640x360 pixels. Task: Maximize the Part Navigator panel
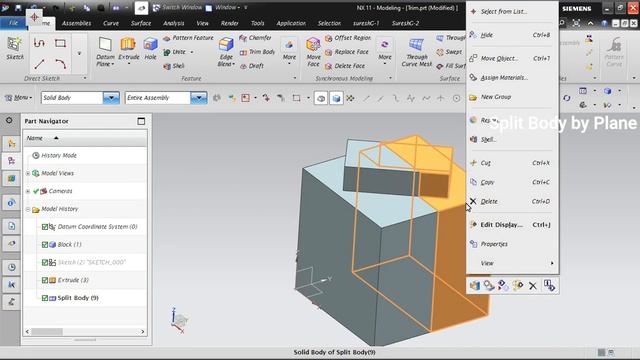pos(141,121)
